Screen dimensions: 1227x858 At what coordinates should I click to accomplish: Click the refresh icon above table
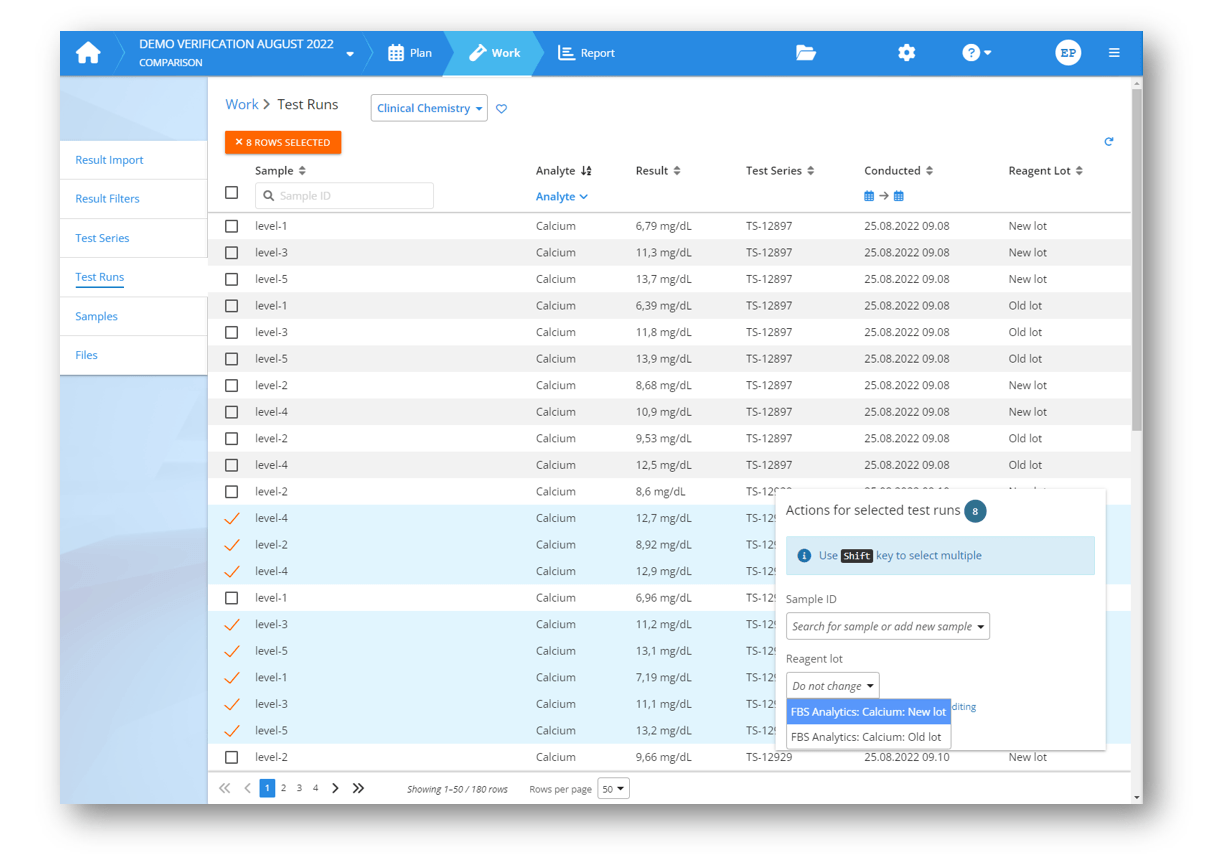[x=1108, y=142]
